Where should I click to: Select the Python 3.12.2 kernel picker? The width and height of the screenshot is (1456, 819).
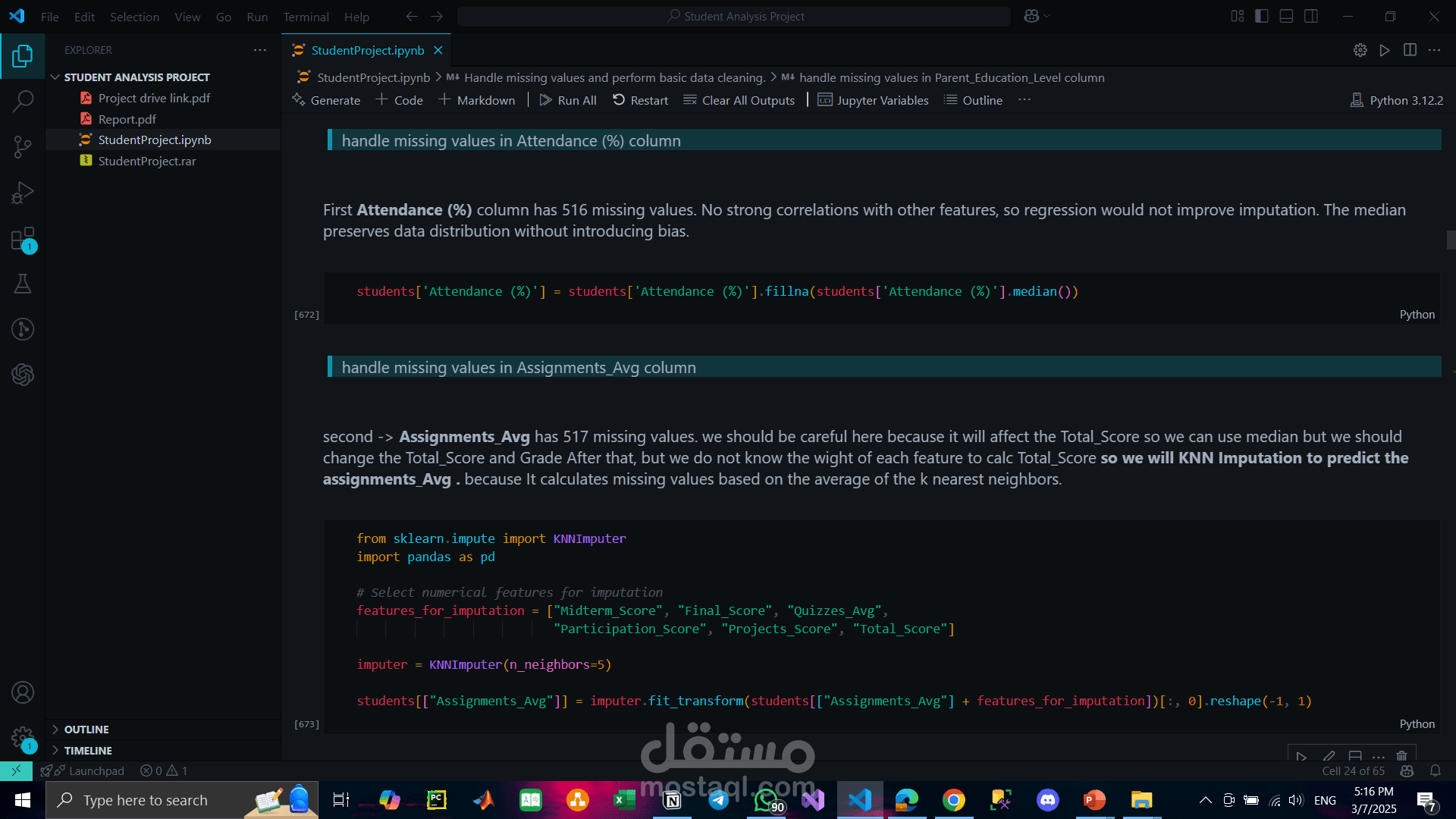[1397, 100]
